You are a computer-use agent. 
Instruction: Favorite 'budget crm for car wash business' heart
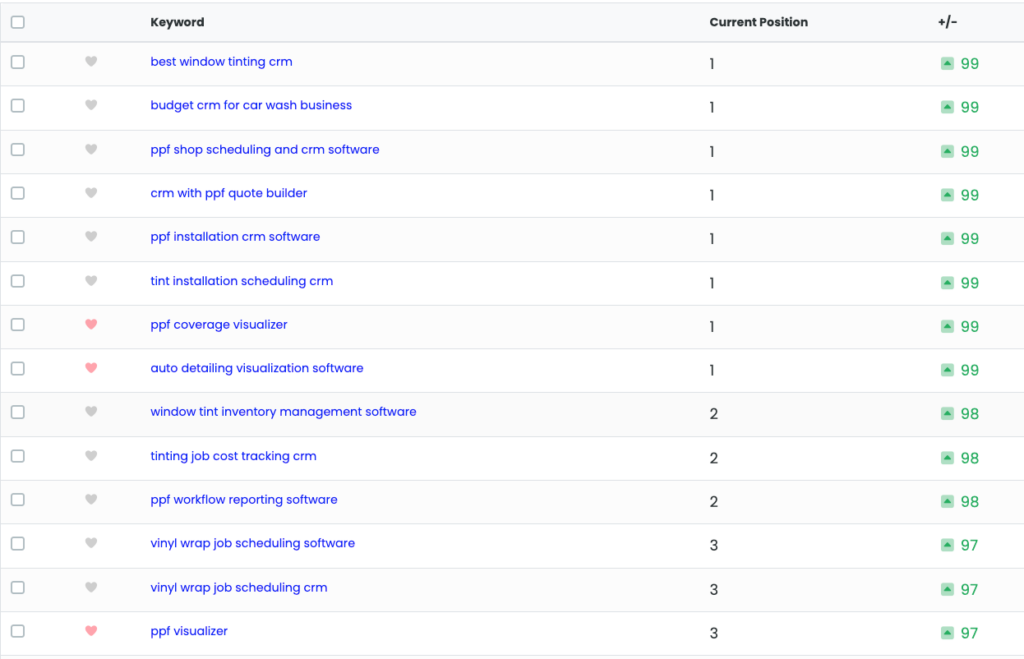[91, 105]
